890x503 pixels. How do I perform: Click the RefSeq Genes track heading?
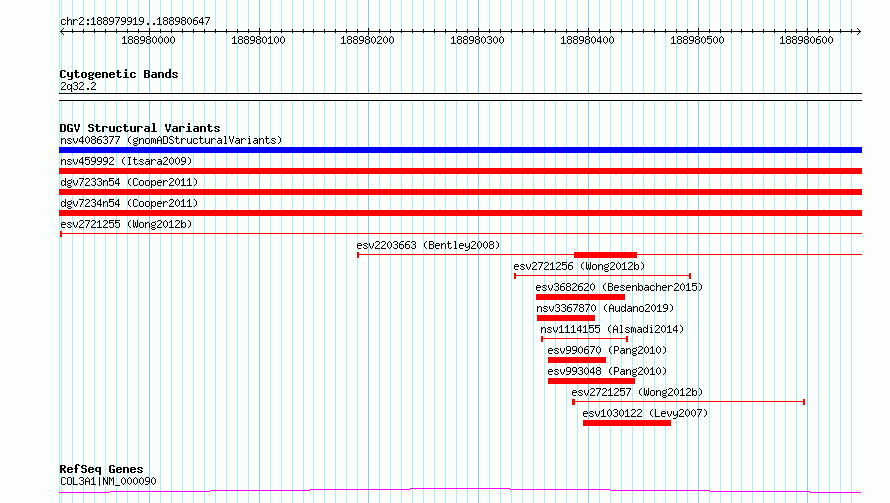click(101, 469)
